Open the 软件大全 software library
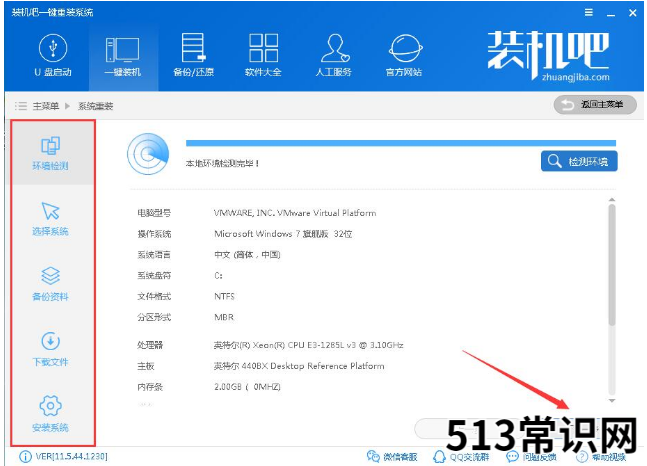Screen dimensions: 647x466 (x=263, y=55)
